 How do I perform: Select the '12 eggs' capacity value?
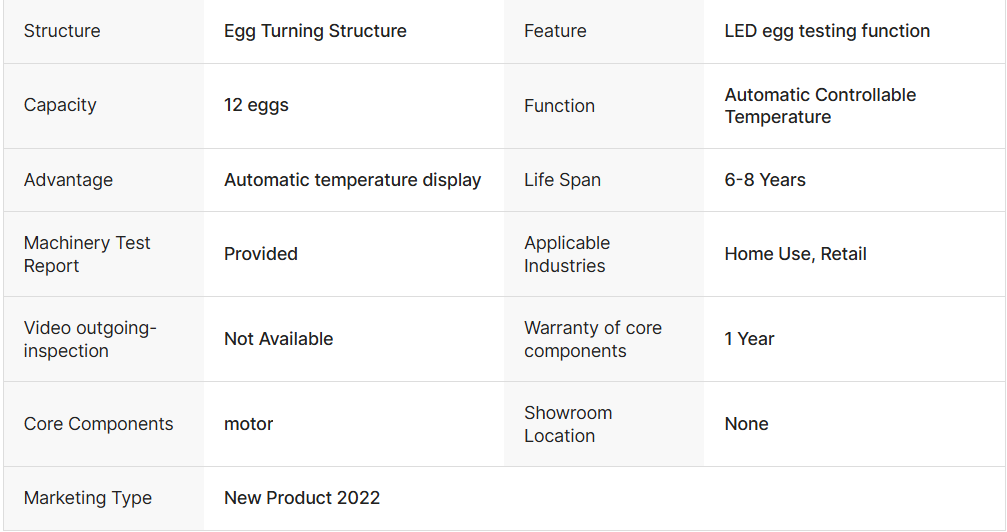coord(256,105)
